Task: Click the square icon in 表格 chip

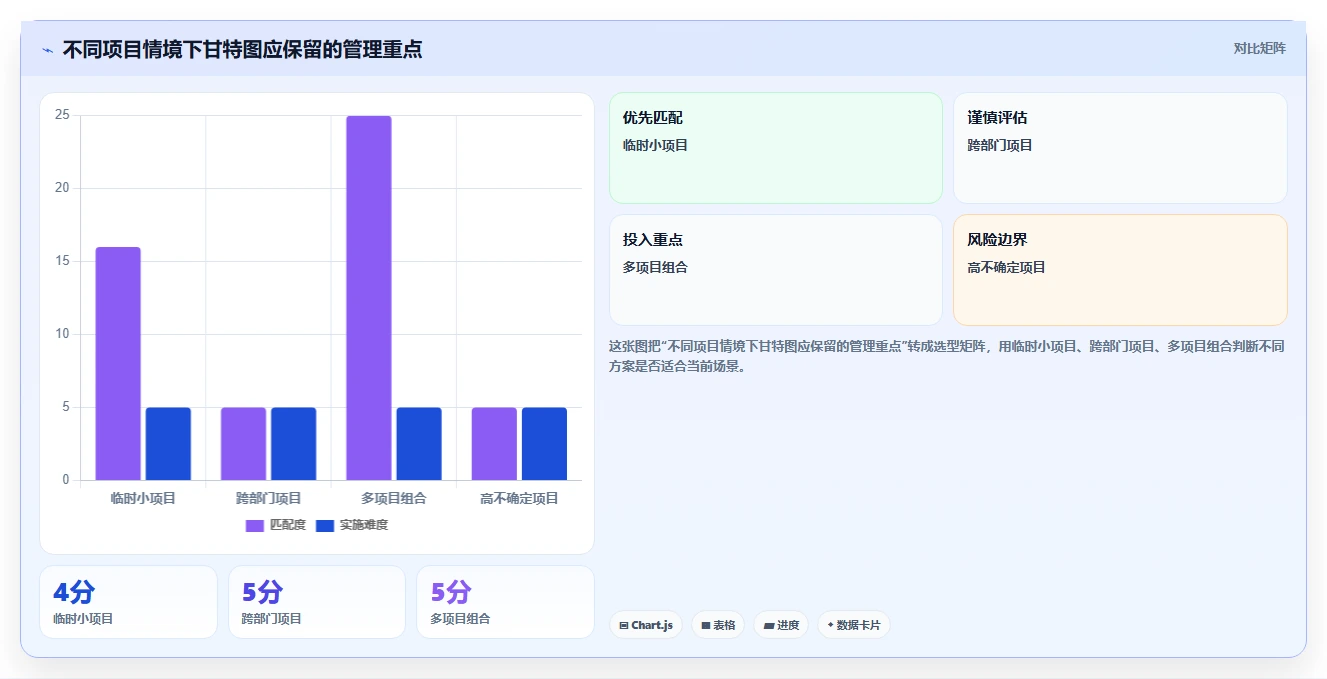Action: pyautogui.click(x=706, y=625)
